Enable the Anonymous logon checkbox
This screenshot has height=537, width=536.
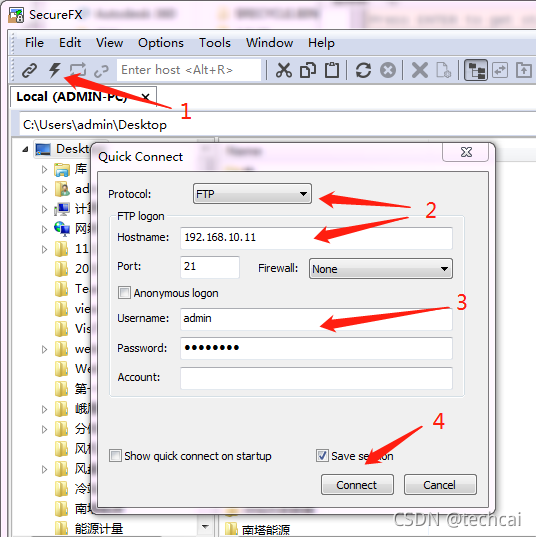124,293
